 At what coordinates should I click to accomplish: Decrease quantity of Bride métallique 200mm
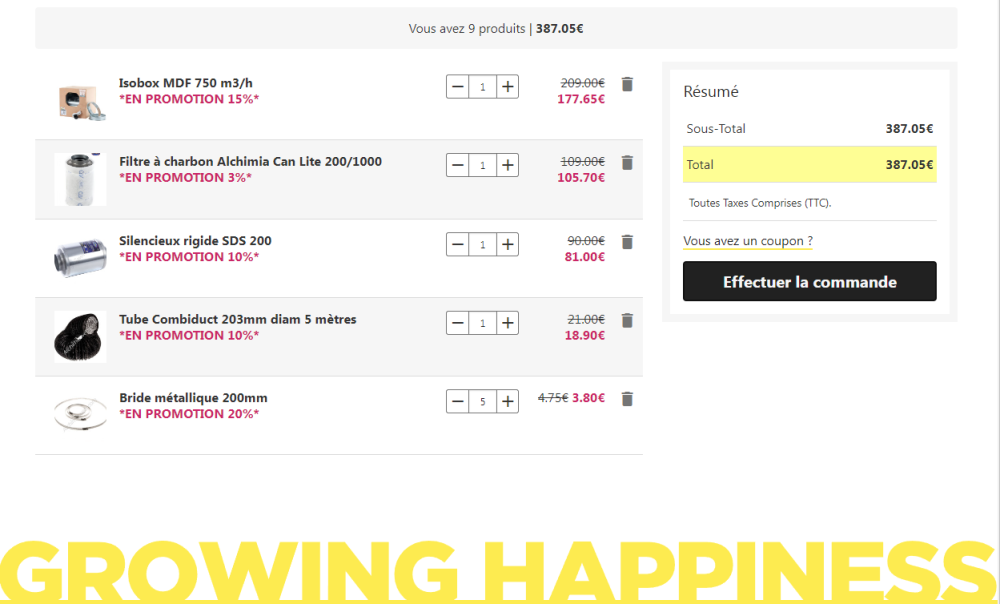point(457,401)
